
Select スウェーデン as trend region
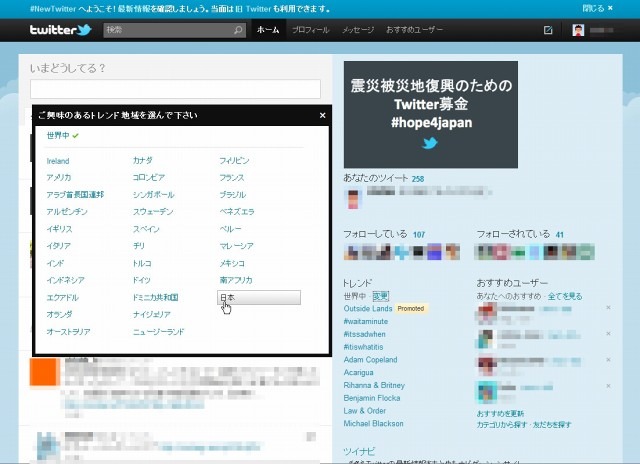(x=153, y=212)
